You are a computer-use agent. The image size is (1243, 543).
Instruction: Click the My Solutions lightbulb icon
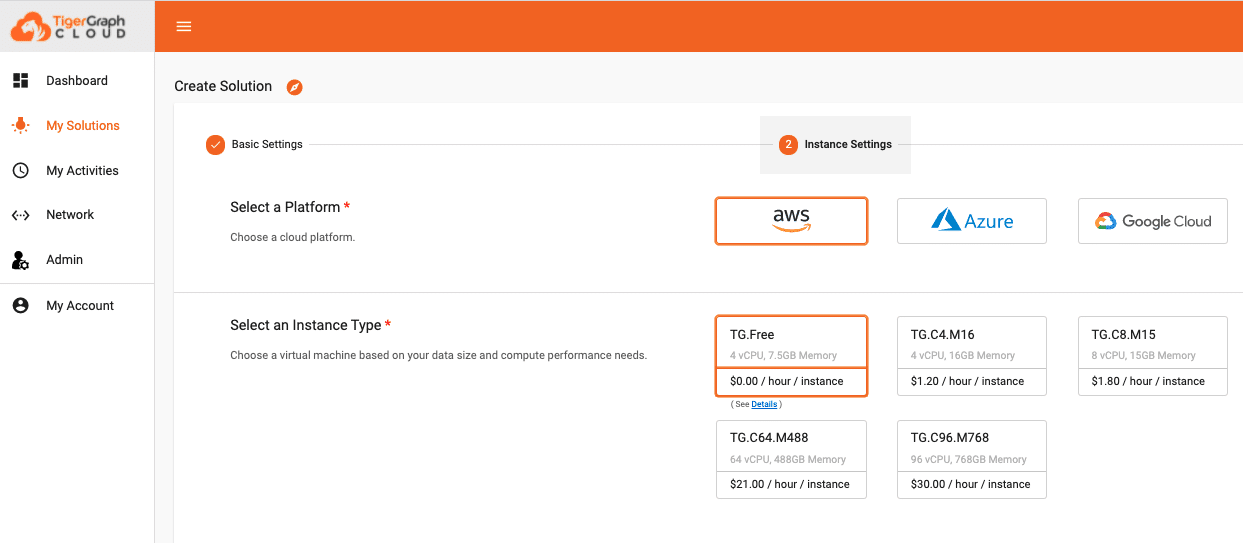[x=20, y=126]
